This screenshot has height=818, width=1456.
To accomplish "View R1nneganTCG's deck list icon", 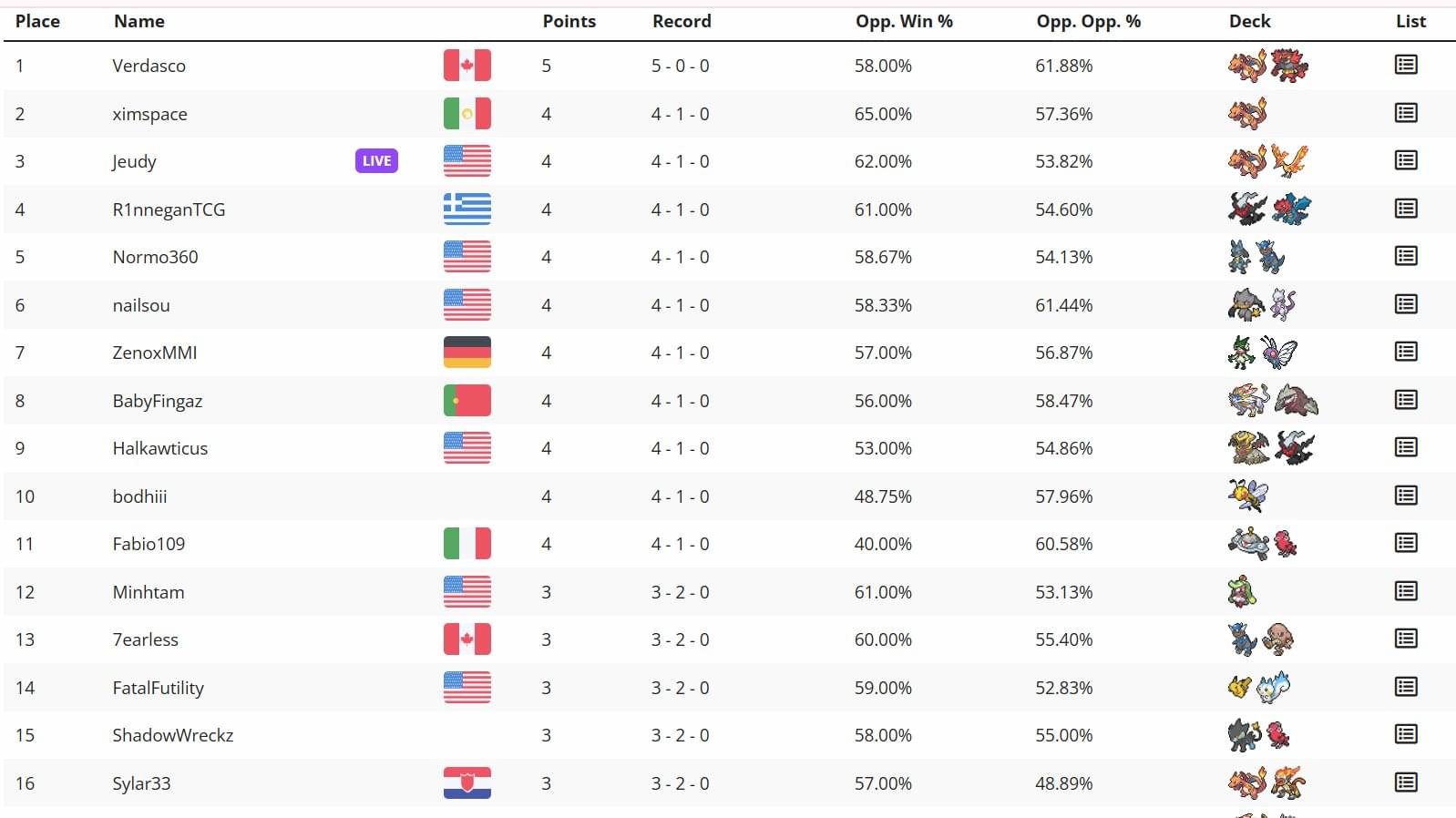I will 1405,209.
